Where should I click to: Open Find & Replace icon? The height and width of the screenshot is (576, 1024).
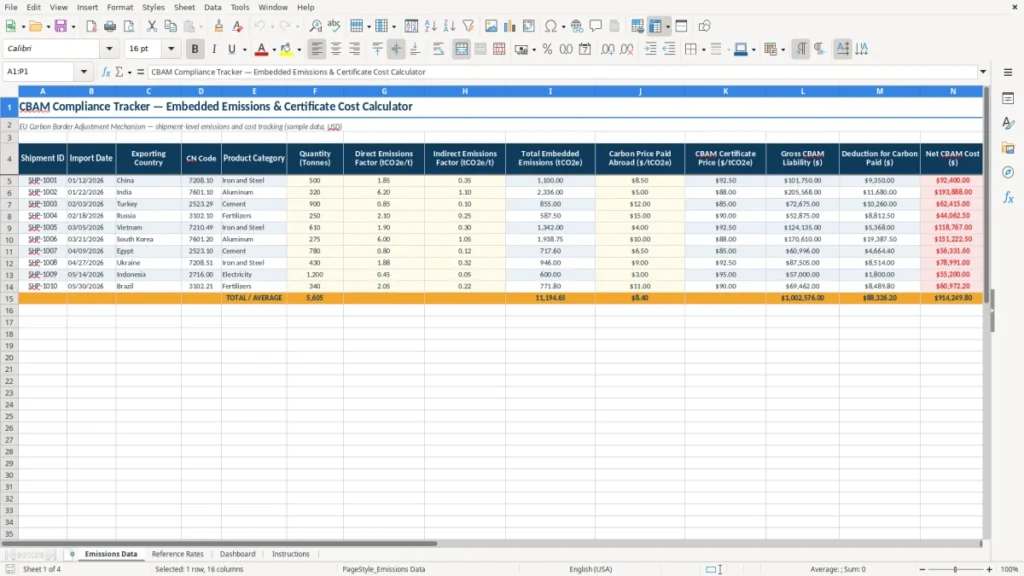pyautogui.click(x=315, y=26)
